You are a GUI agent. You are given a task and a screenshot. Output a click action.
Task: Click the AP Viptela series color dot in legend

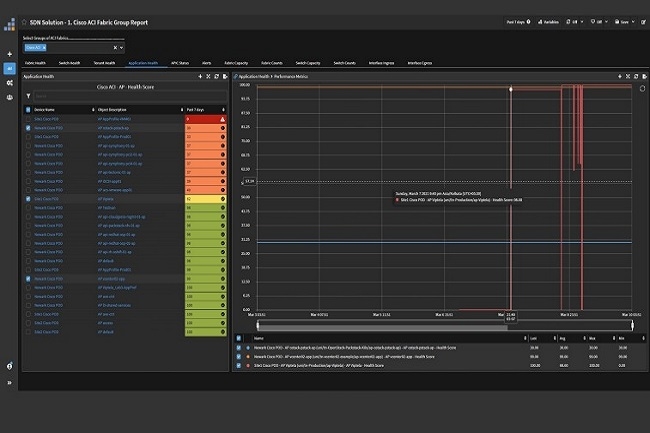(x=248, y=365)
